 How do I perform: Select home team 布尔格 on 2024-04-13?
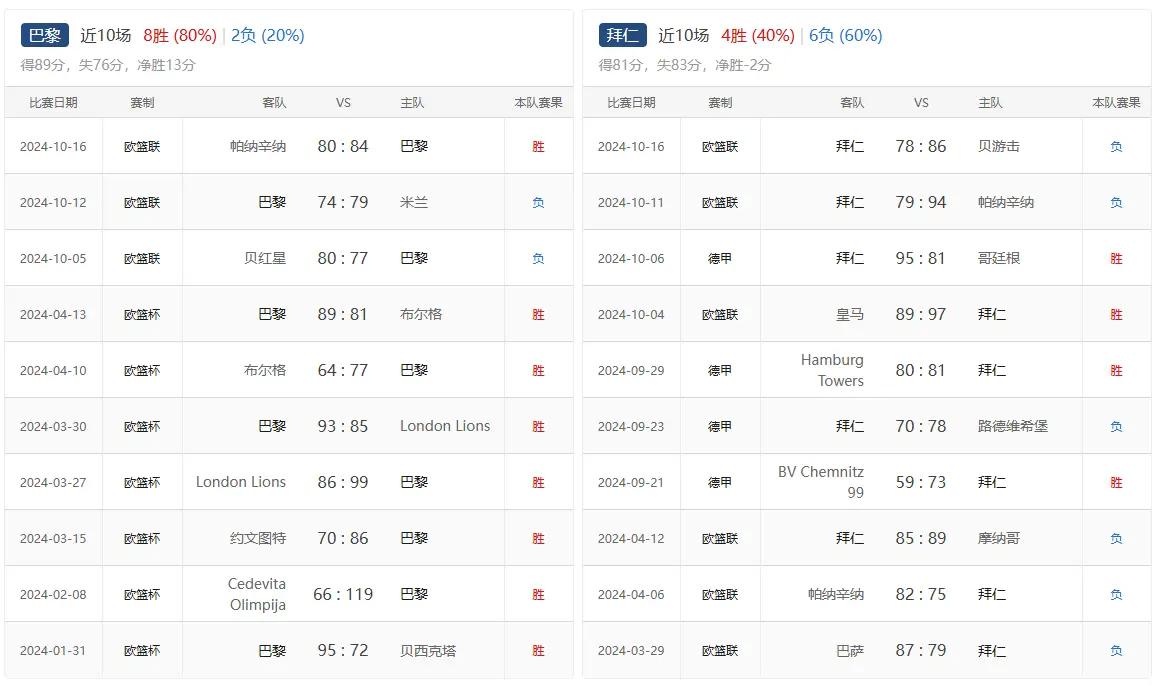pyautogui.click(x=421, y=314)
